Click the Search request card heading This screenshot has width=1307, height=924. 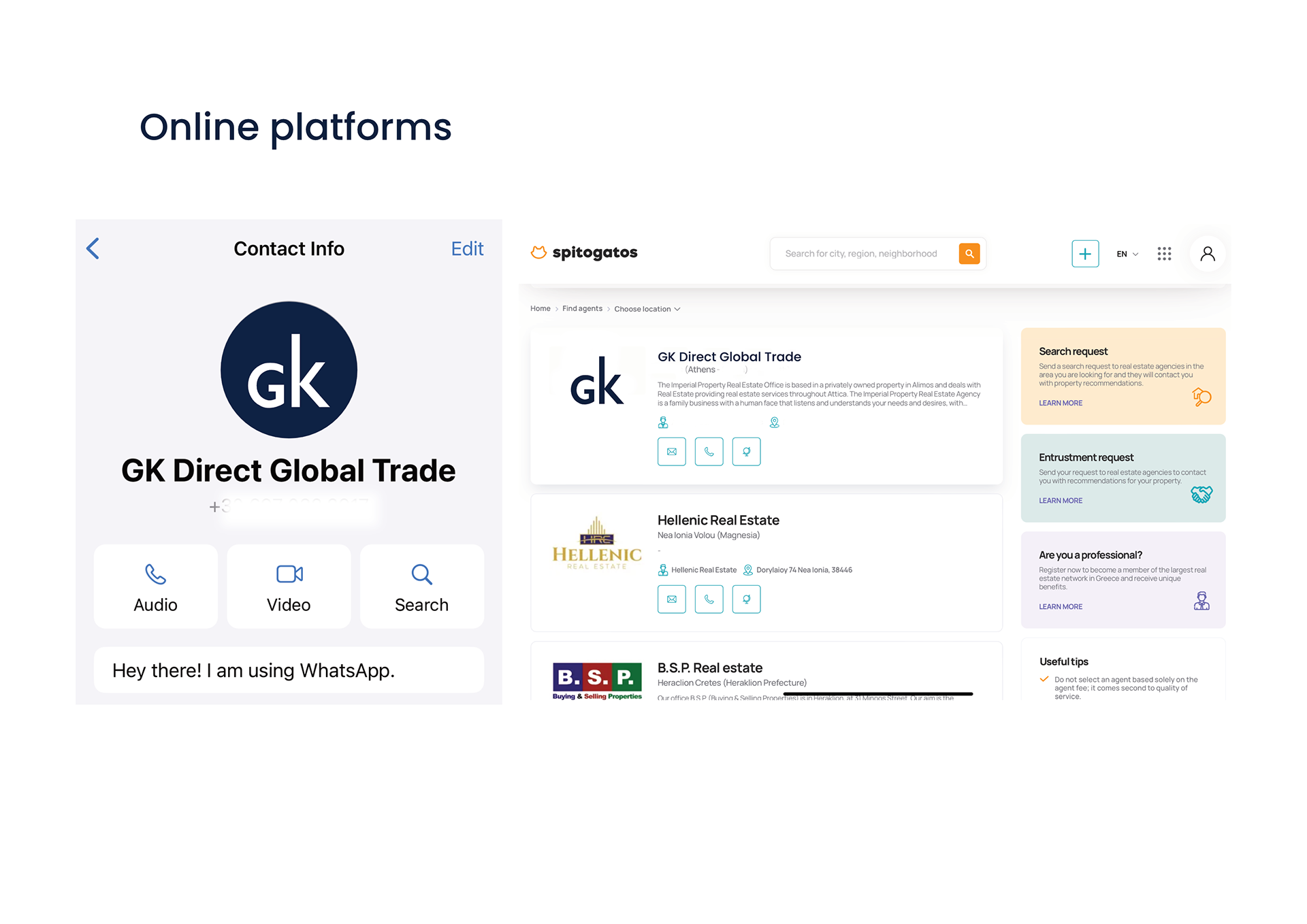pos(1073,351)
